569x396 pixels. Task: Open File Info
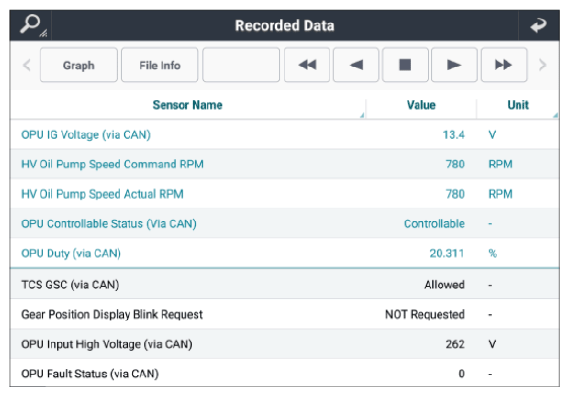coord(160,65)
